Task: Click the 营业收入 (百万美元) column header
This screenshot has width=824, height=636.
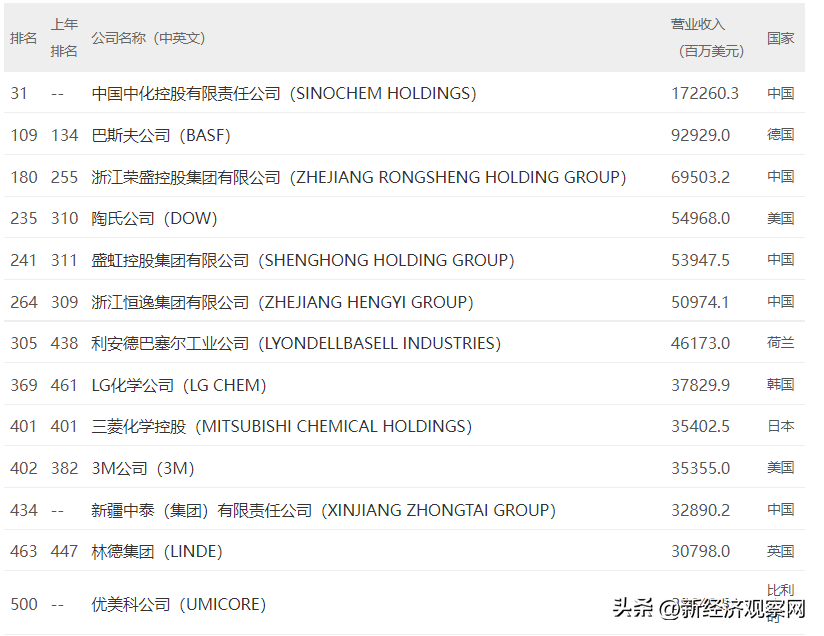Action: tap(707, 38)
